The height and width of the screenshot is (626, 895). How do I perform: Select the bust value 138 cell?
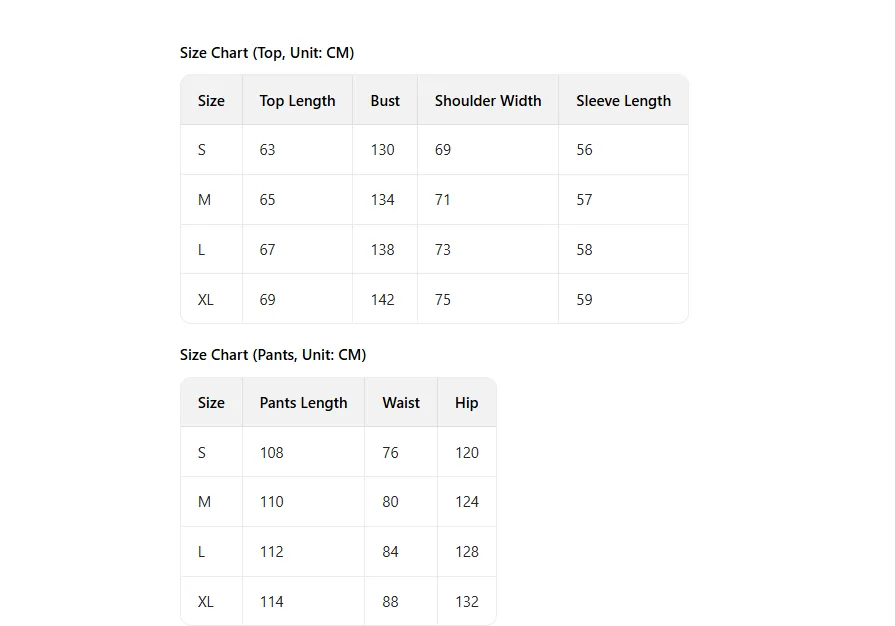(383, 250)
